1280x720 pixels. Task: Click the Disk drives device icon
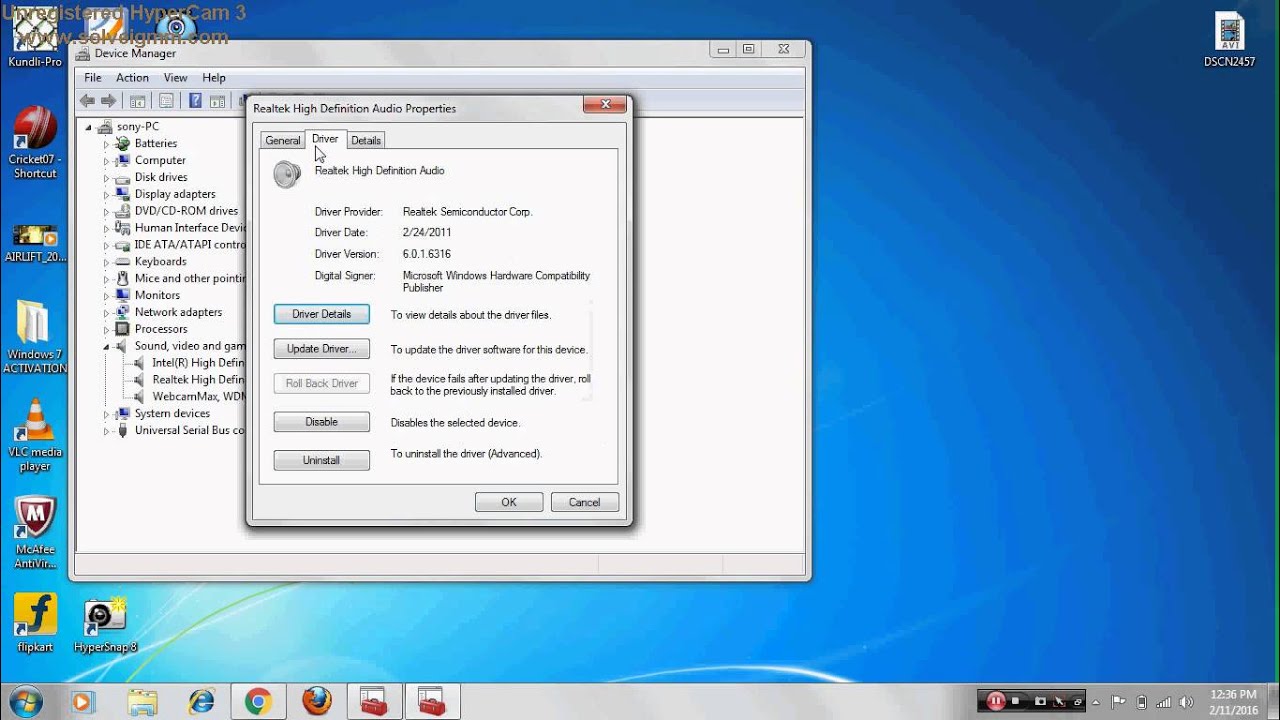pyautogui.click(x=123, y=177)
